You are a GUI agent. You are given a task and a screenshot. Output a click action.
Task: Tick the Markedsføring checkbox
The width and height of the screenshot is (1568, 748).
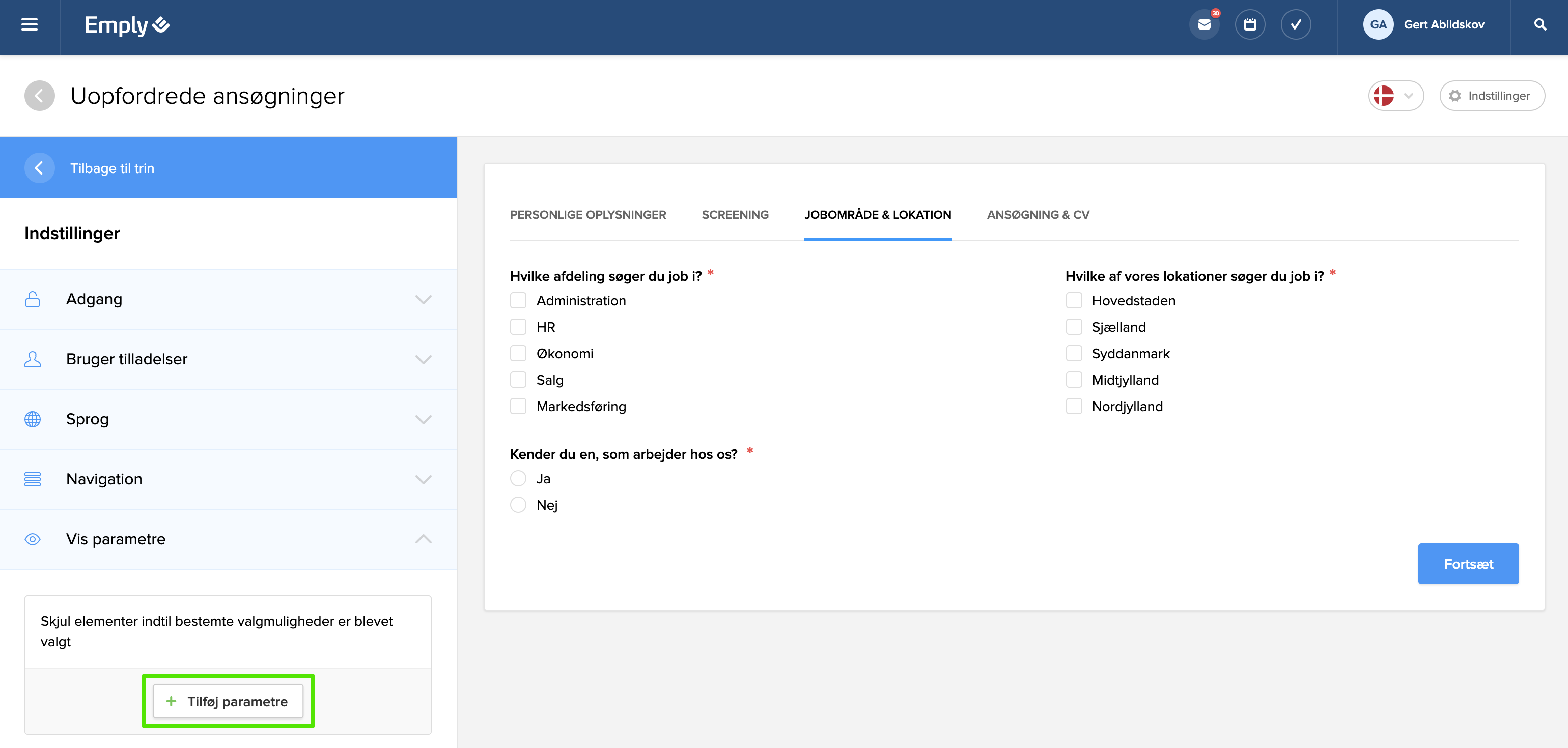pos(518,407)
